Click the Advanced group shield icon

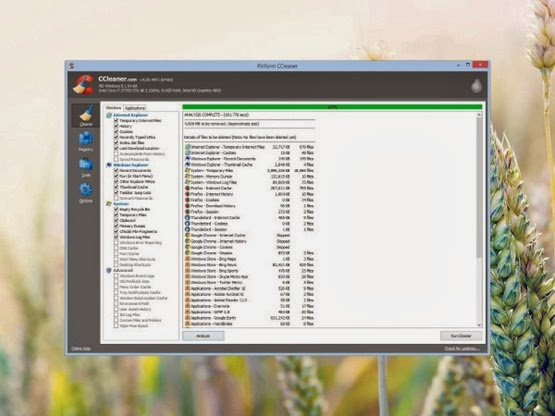tap(109, 270)
